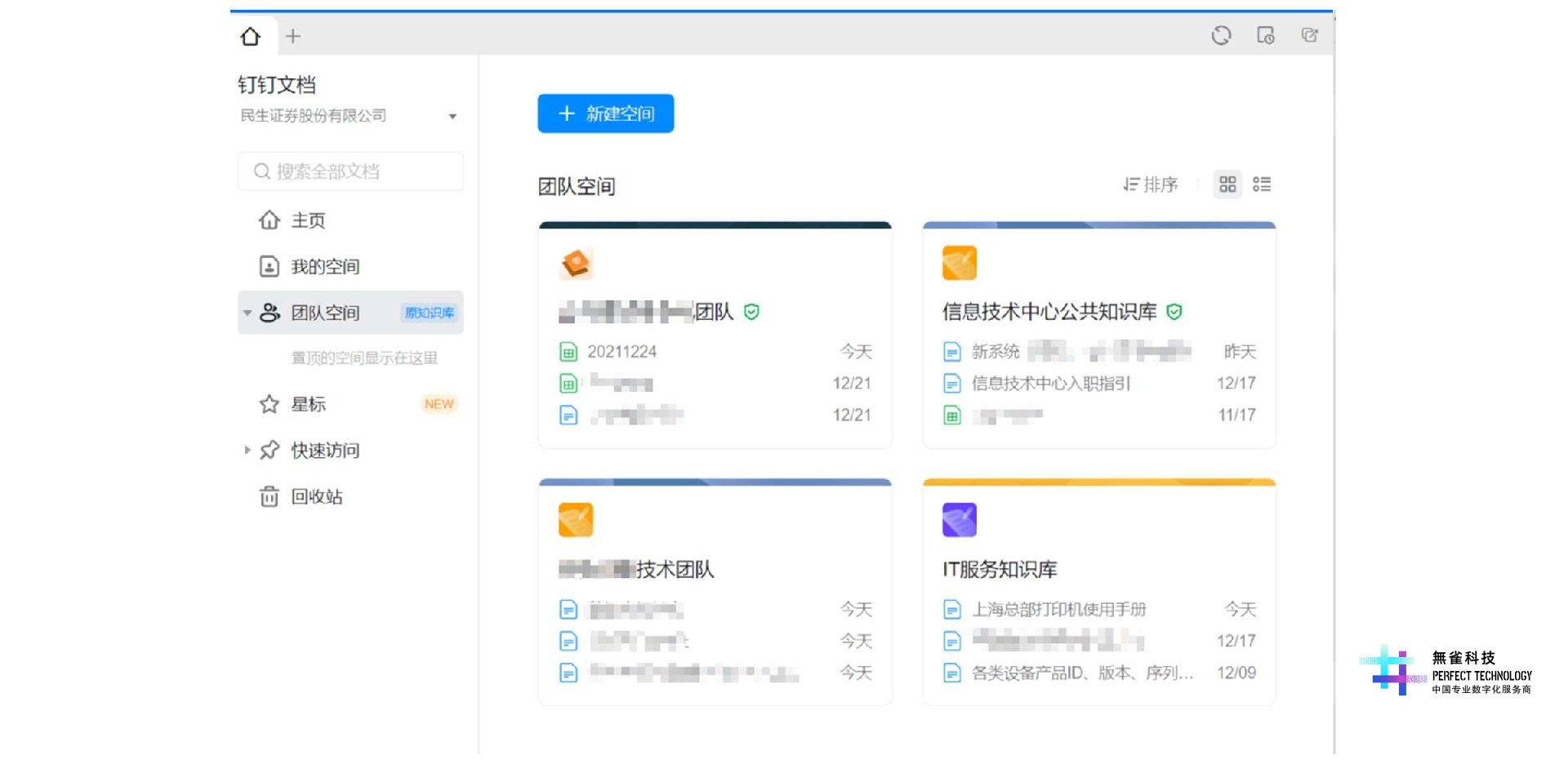This screenshot has height=764, width=1568.
Task: Click the 团队空间 section heading
Action: click(577, 187)
